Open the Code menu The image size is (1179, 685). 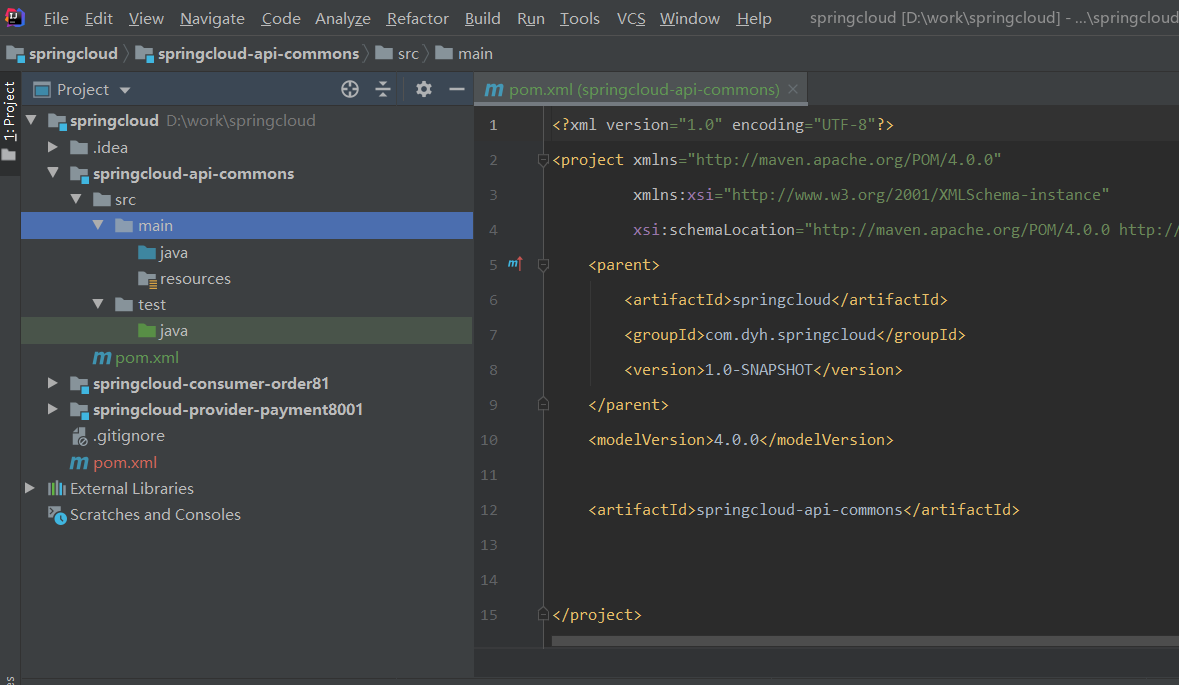click(281, 18)
